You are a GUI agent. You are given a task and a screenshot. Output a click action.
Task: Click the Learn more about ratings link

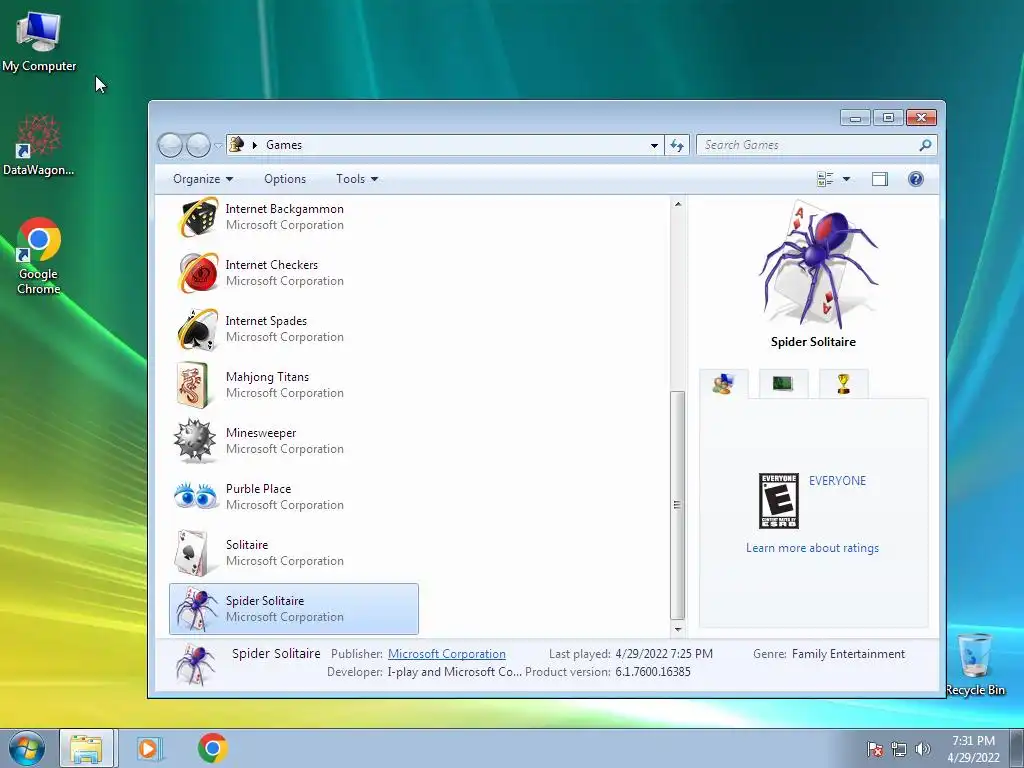pos(812,548)
